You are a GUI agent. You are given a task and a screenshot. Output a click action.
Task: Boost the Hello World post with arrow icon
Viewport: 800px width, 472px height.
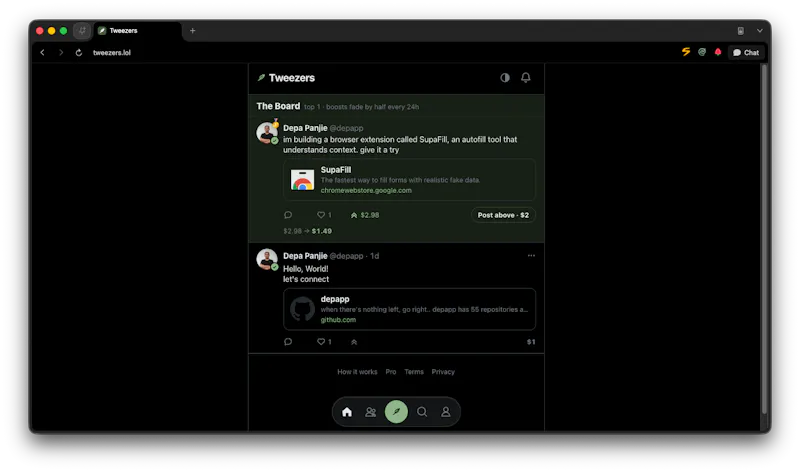coord(354,342)
